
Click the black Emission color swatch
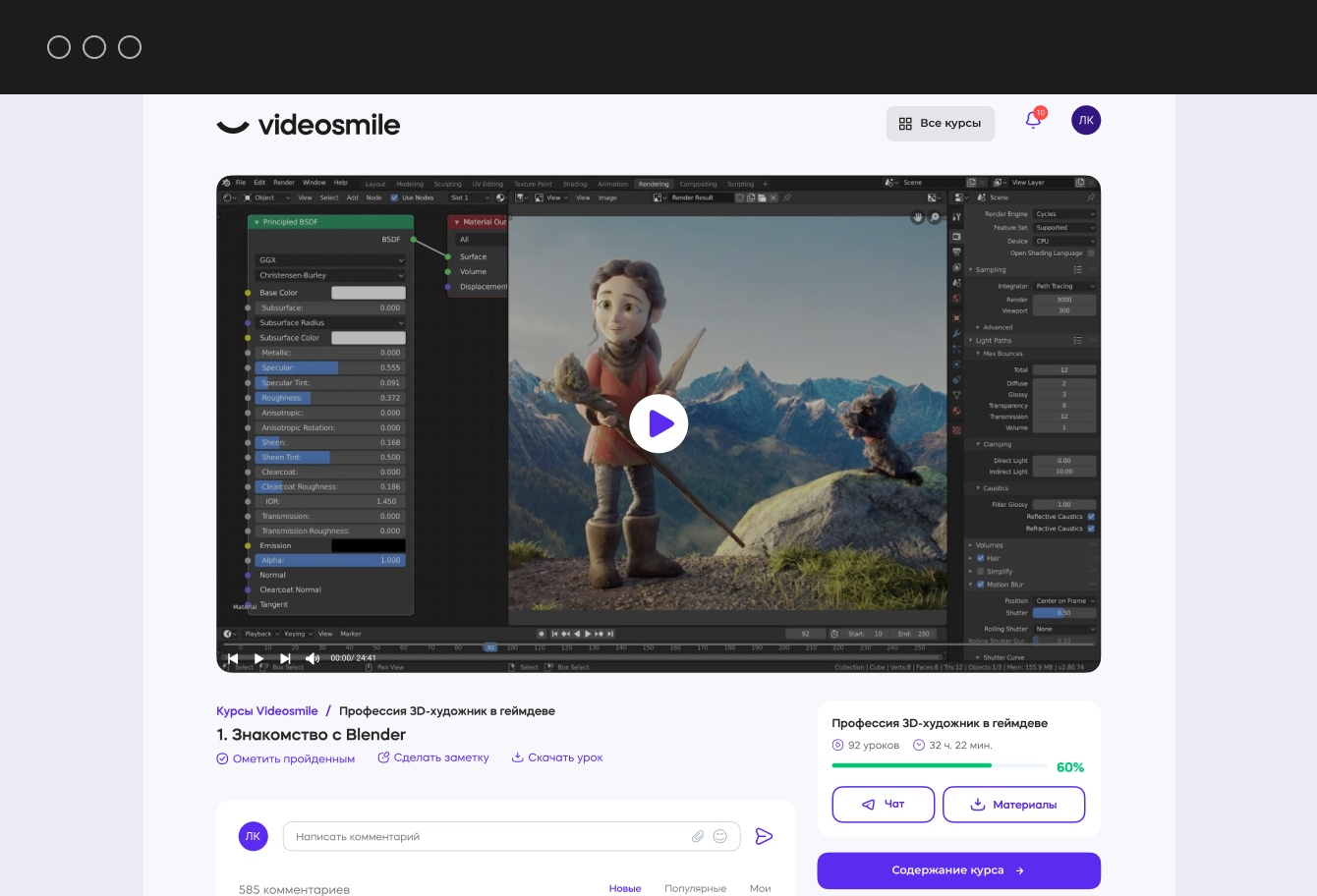(369, 545)
